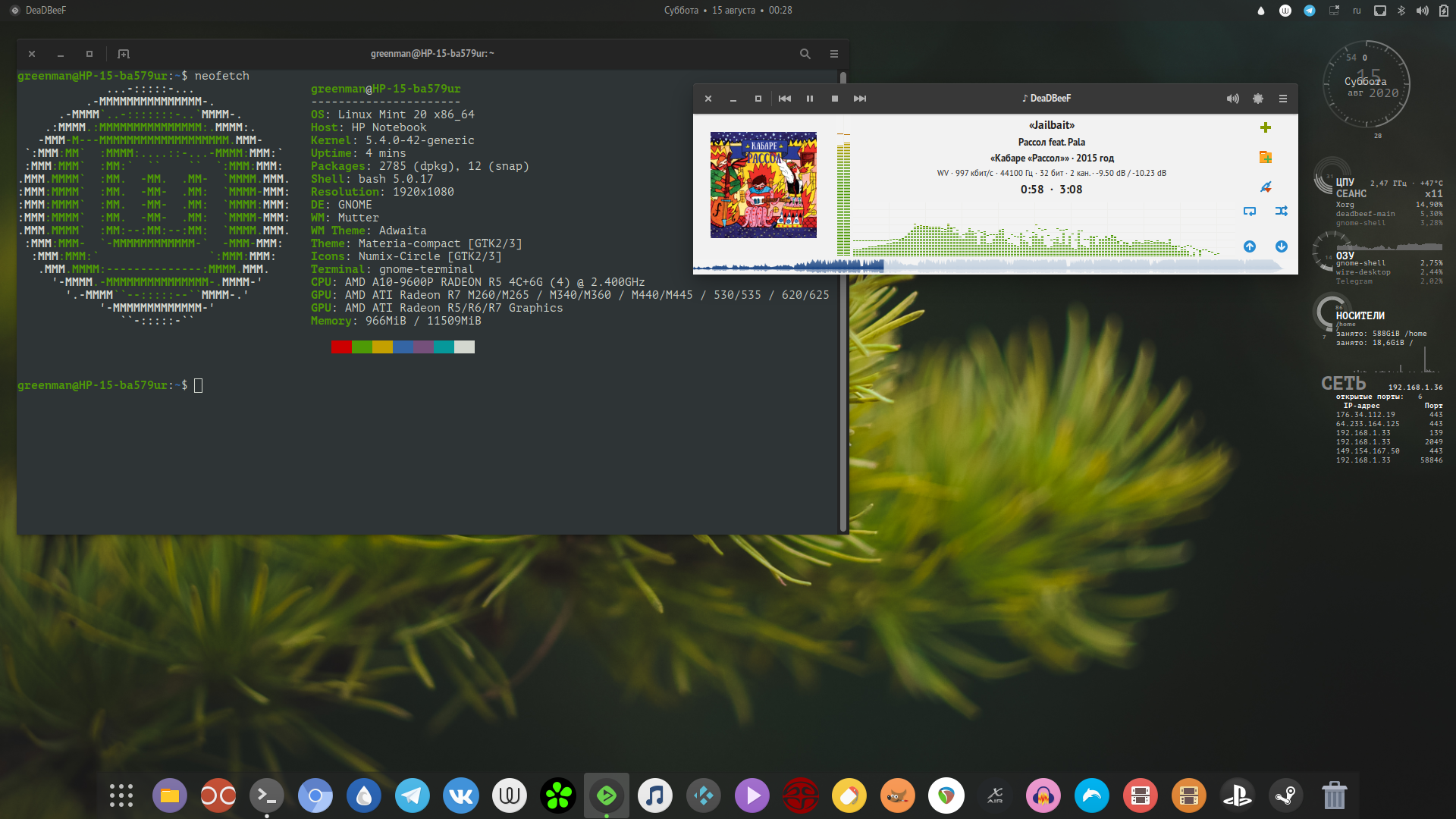Open VK app from dock
1456x819 pixels.
click(x=461, y=795)
